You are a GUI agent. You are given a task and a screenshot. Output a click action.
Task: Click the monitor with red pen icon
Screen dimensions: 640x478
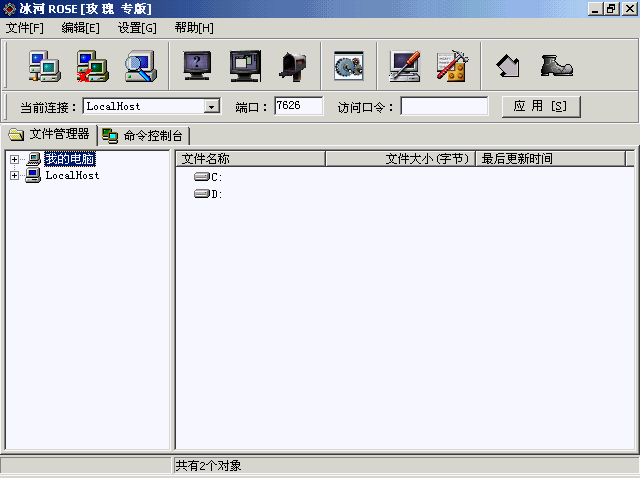(405, 66)
